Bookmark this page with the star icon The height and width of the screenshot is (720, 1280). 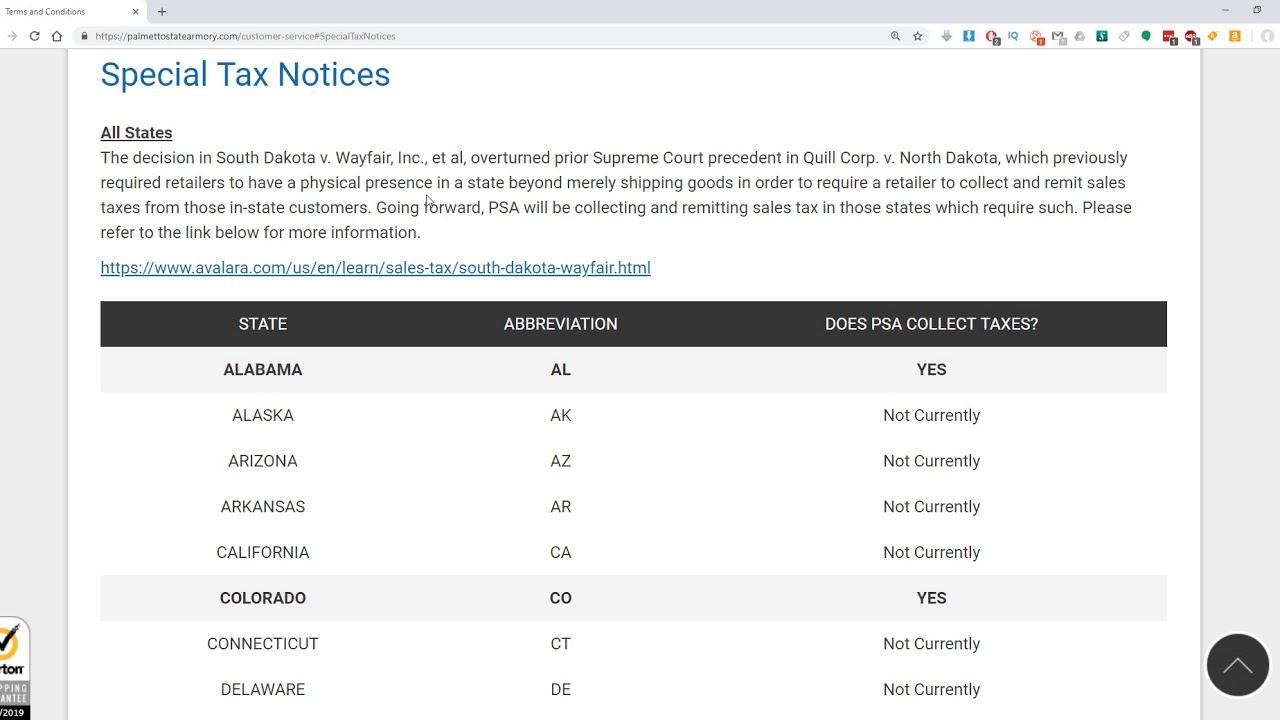pyautogui.click(x=917, y=36)
